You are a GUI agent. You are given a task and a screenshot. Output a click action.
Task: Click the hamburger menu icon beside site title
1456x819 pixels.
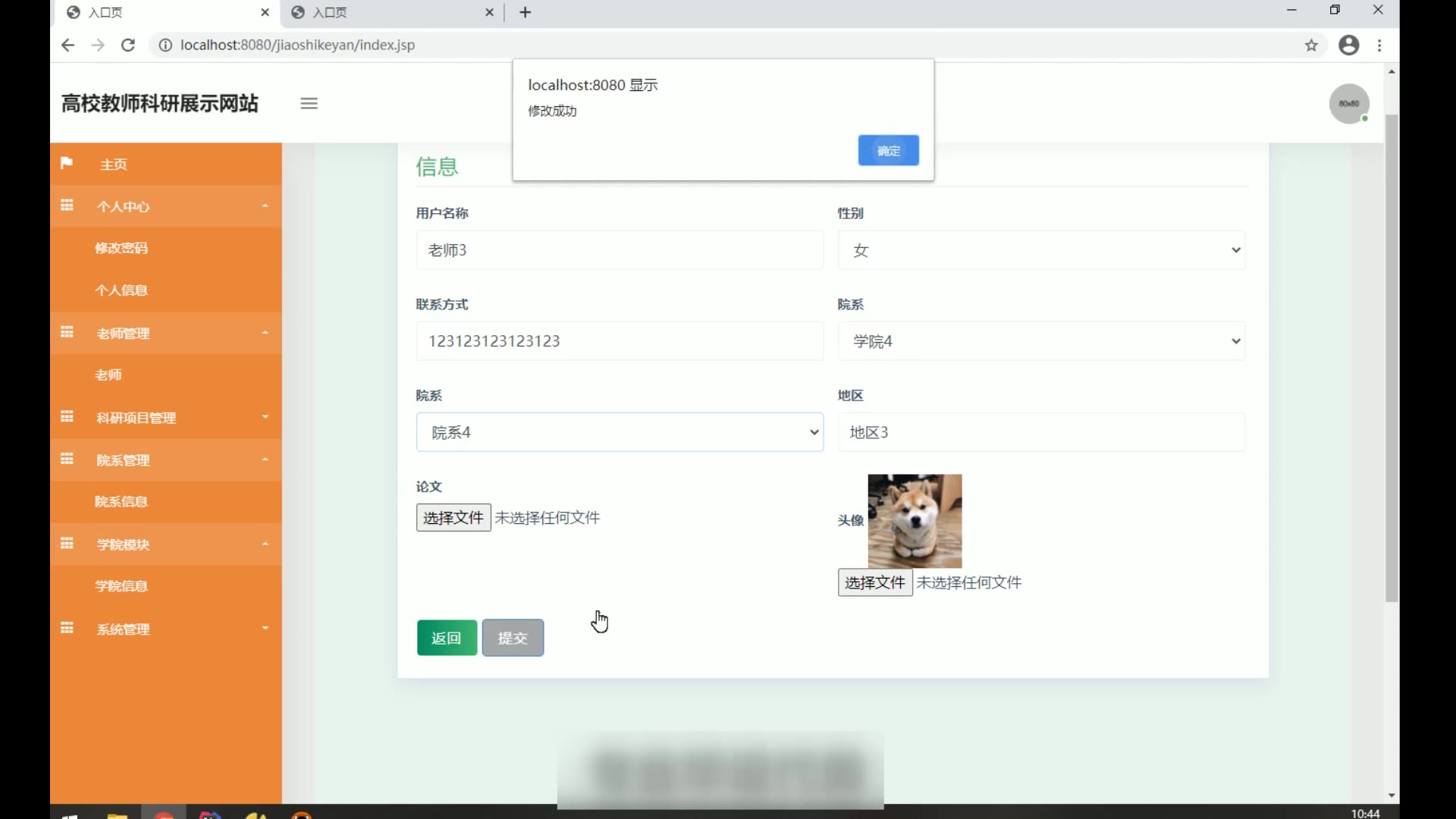pyautogui.click(x=309, y=104)
